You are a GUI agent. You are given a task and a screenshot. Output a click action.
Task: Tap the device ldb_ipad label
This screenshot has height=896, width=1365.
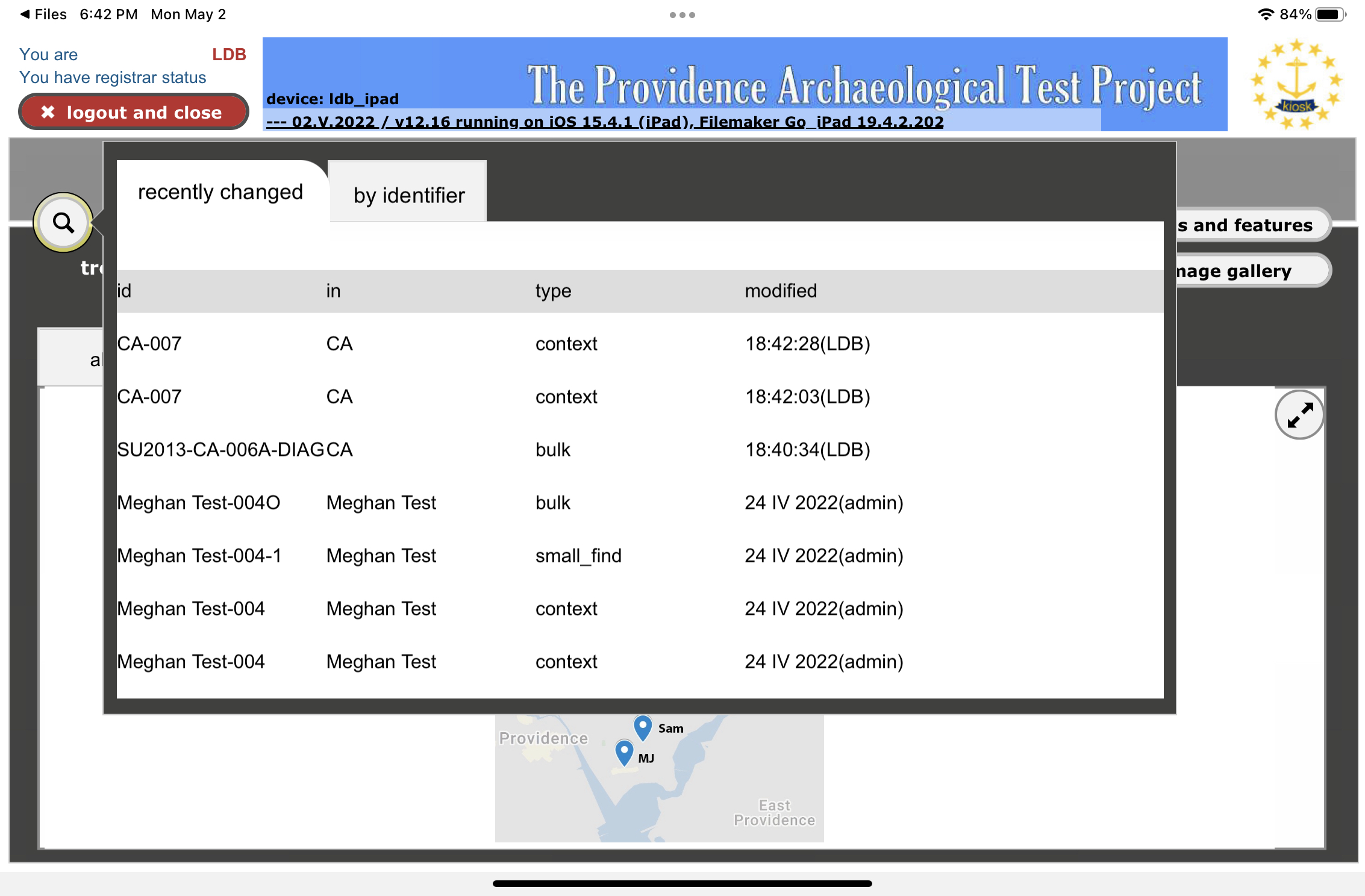(x=333, y=99)
